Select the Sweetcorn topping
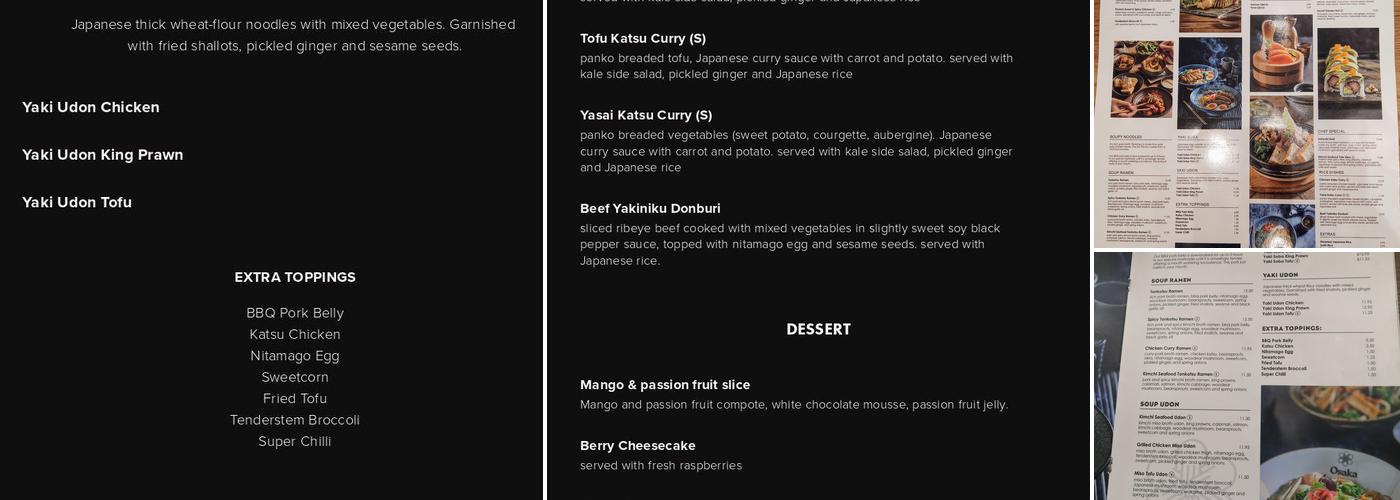This screenshot has height=500, width=1400. (x=295, y=377)
